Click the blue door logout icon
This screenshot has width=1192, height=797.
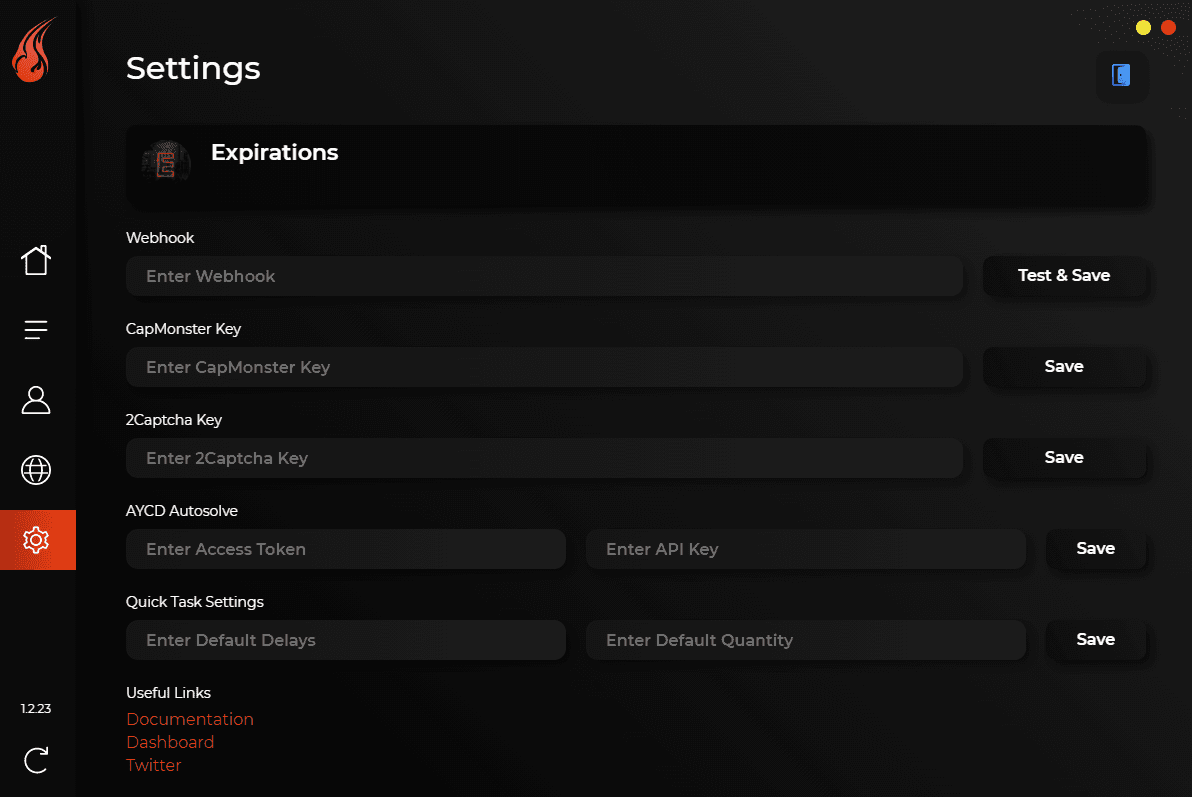point(1121,75)
